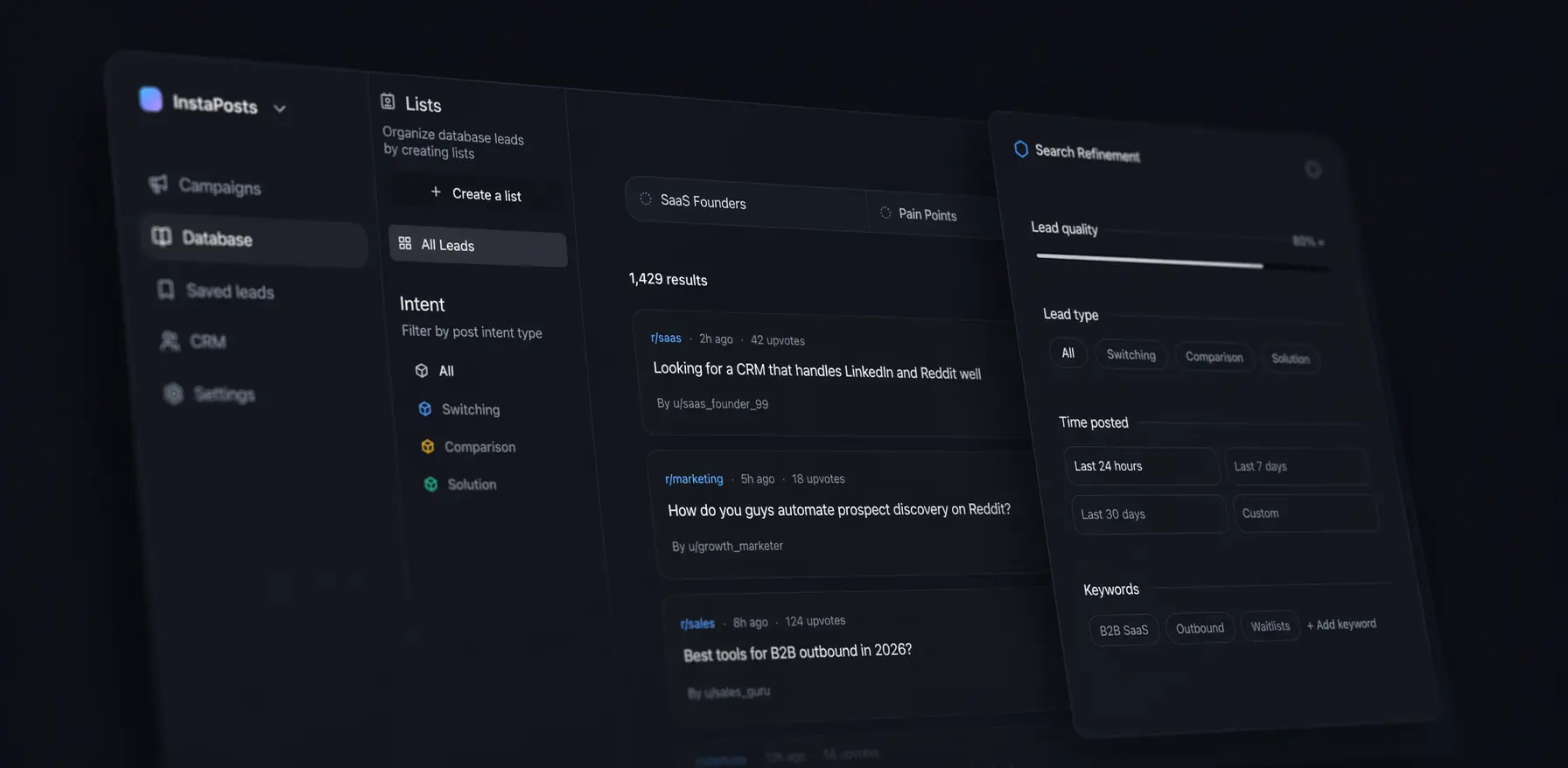Viewport: 1568px width, 768px height.
Task: Choose Last 24 hours time filter
Action: (x=1142, y=466)
